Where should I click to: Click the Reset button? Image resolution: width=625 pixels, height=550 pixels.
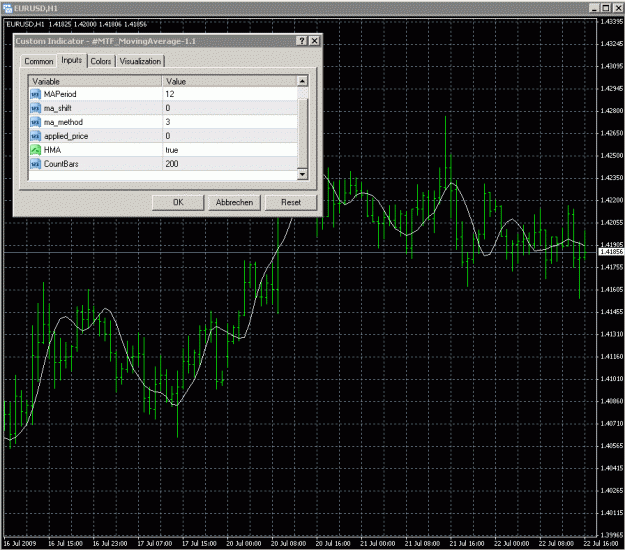291,202
